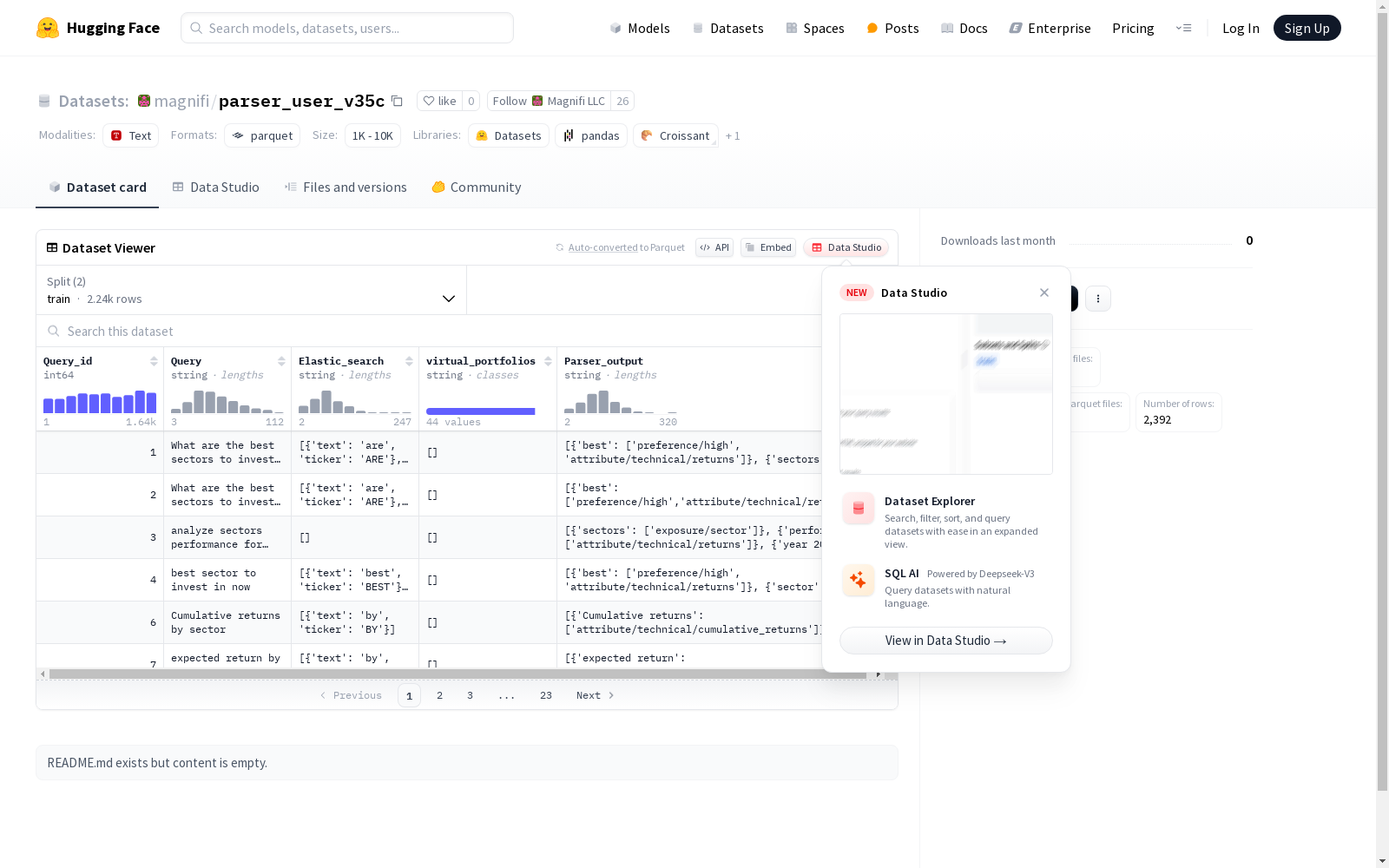
Task: Click the parser_user_v35c dataset title
Action: point(301,101)
